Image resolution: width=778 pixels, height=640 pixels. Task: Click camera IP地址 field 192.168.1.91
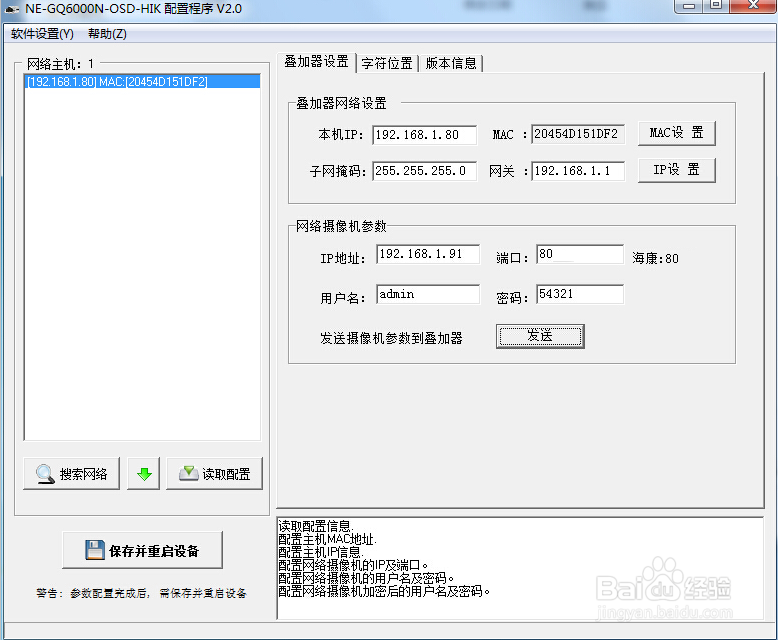click(428, 254)
